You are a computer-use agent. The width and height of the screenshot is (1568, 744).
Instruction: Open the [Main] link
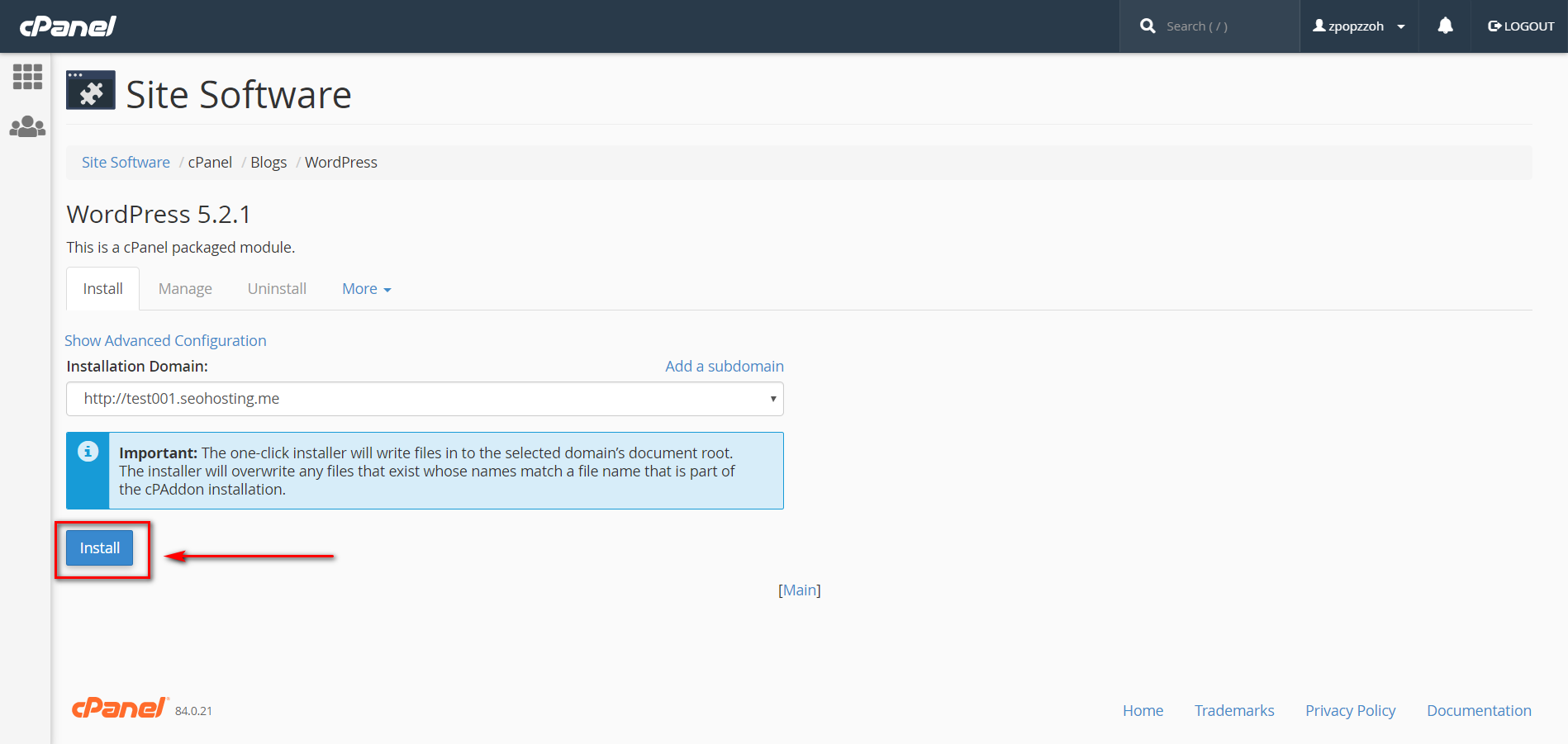pos(800,590)
